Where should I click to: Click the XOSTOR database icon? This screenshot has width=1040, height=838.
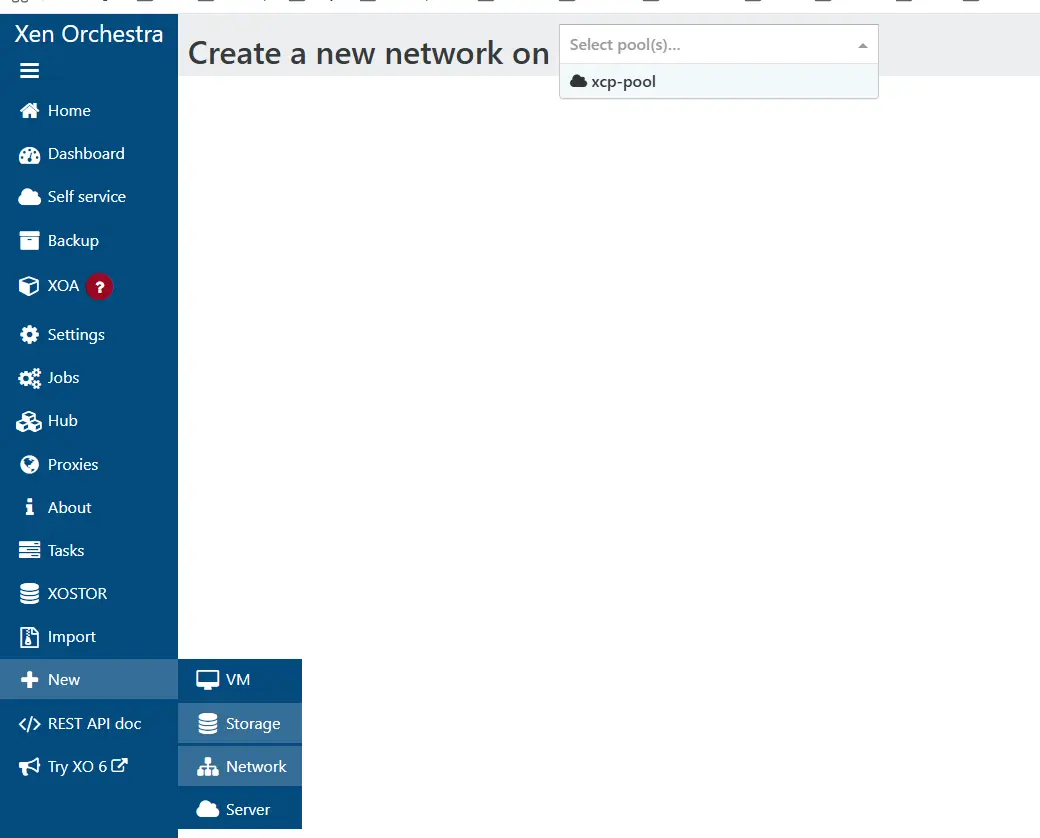coord(30,594)
